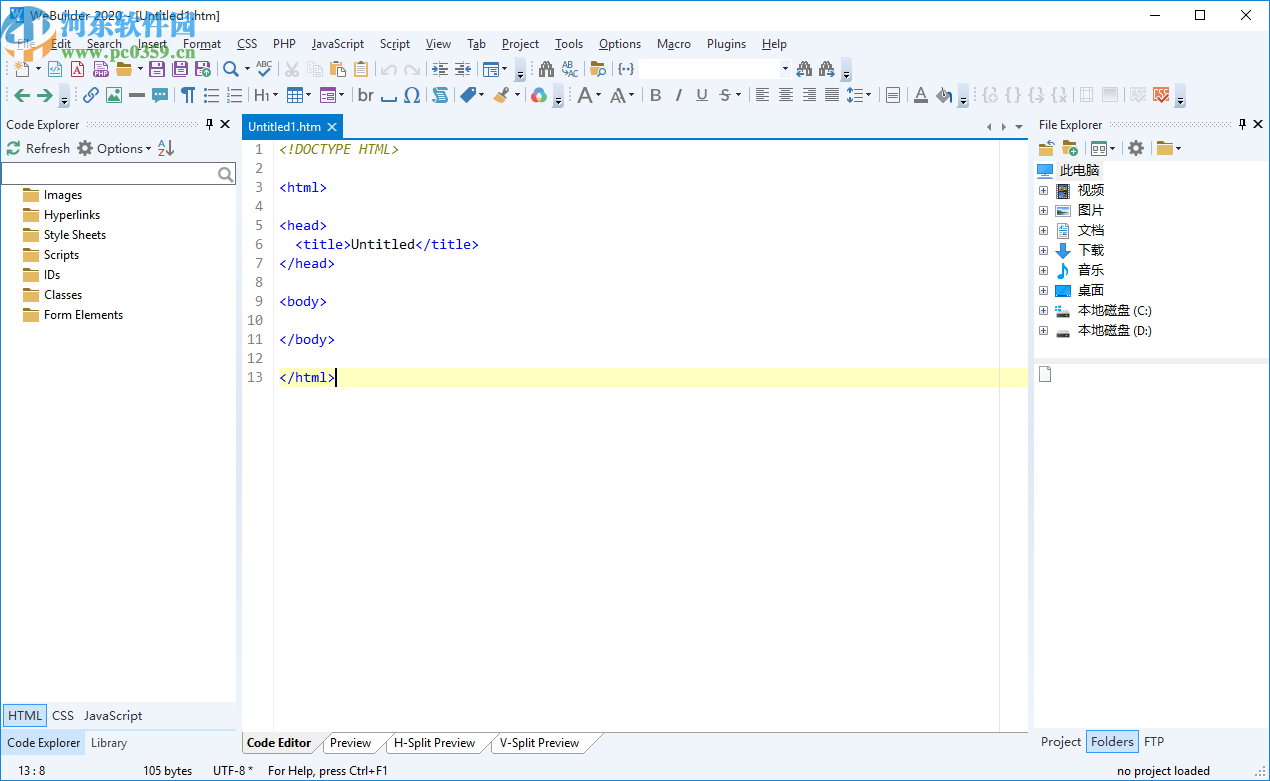Insert a hyperlink using the link icon
This screenshot has width=1270, height=781.
91,95
